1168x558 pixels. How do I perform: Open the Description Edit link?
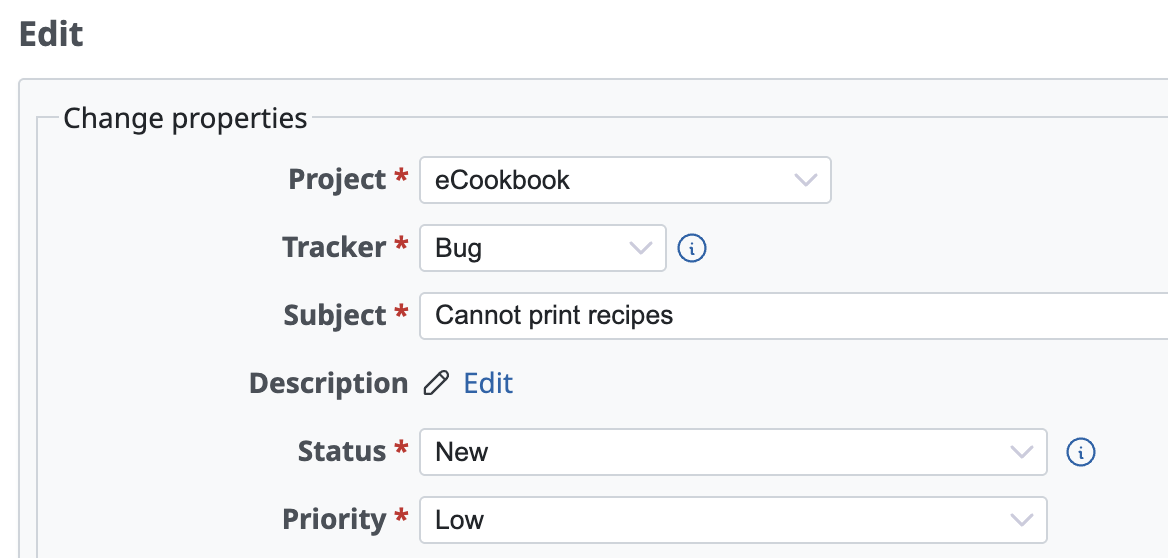point(488,384)
